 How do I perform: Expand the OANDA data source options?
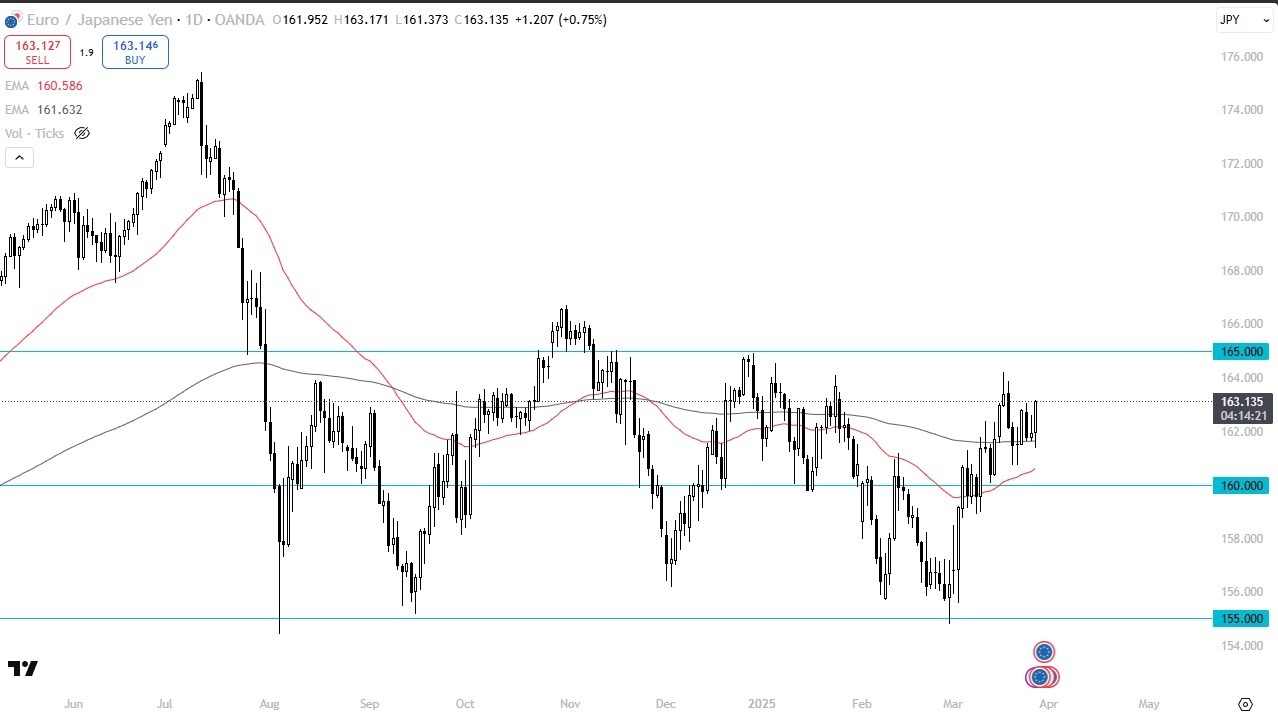pos(240,19)
